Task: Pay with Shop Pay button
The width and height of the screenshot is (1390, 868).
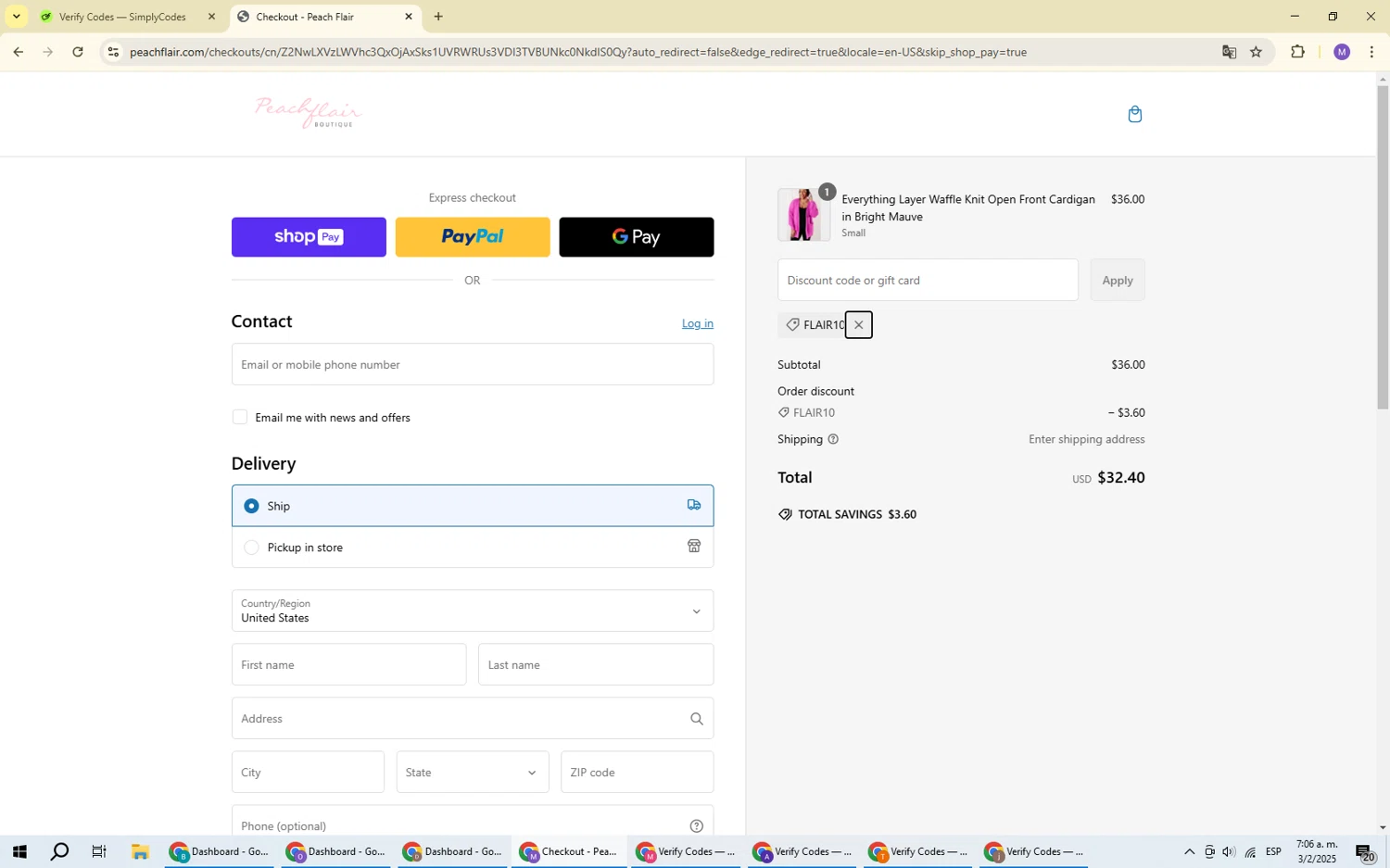Action: [x=309, y=237]
